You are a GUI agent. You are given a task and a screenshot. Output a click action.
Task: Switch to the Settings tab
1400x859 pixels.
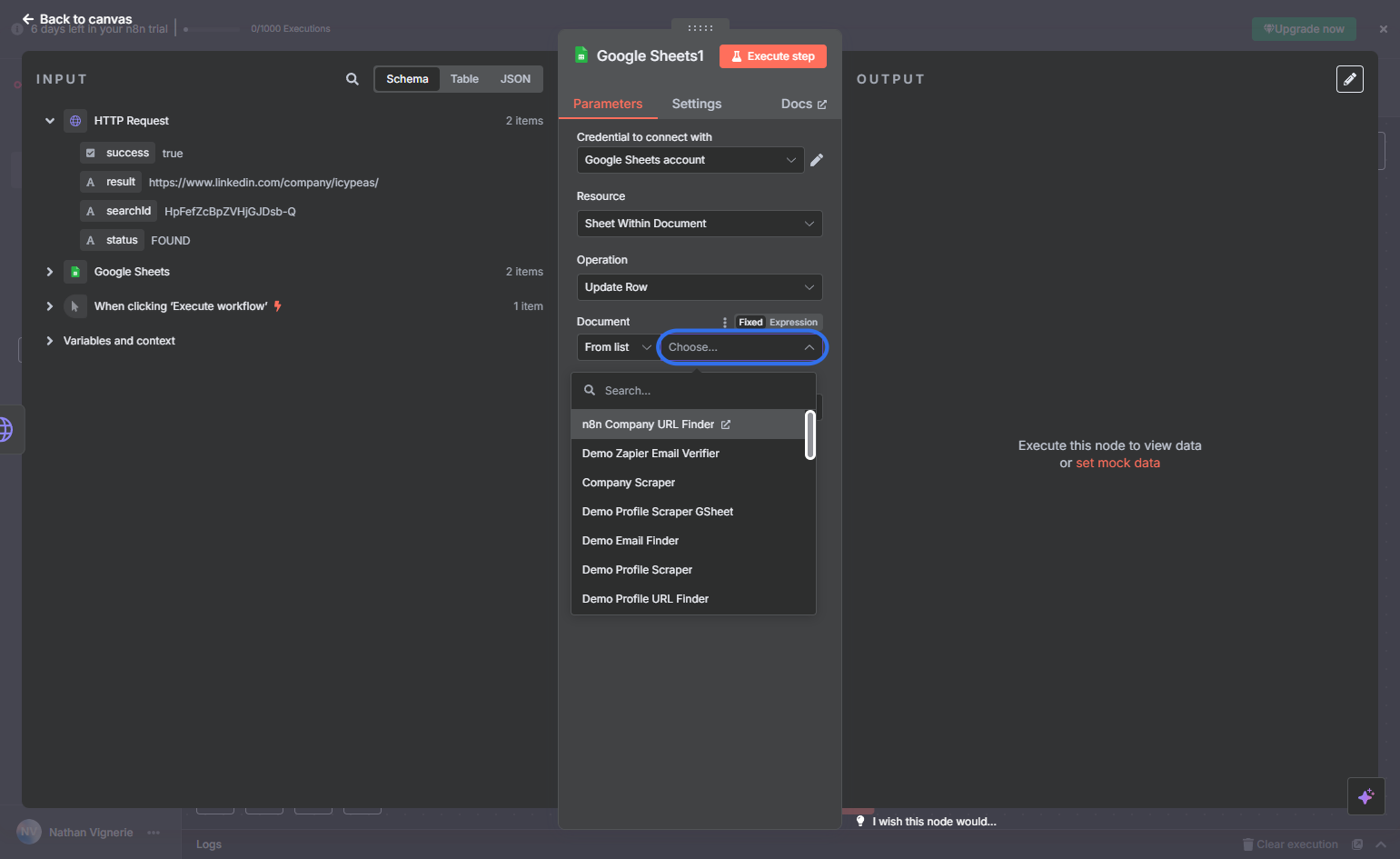pyautogui.click(x=697, y=104)
